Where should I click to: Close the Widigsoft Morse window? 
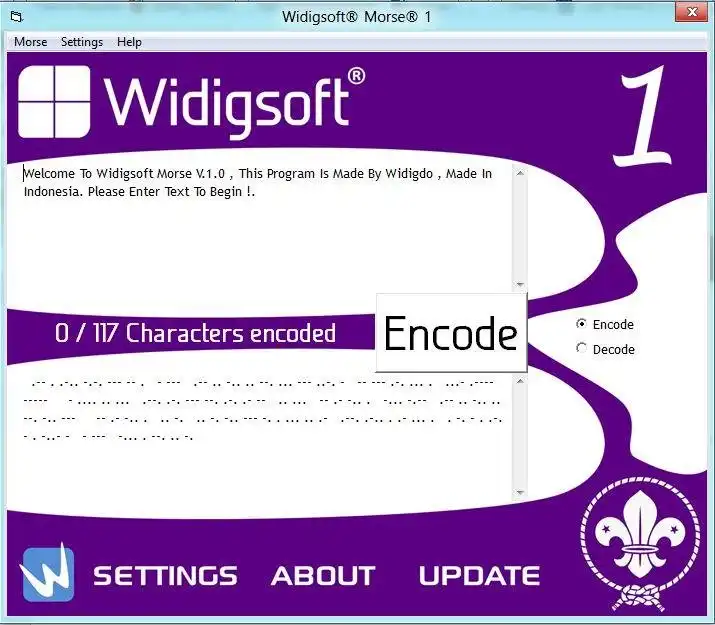[692, 12]
